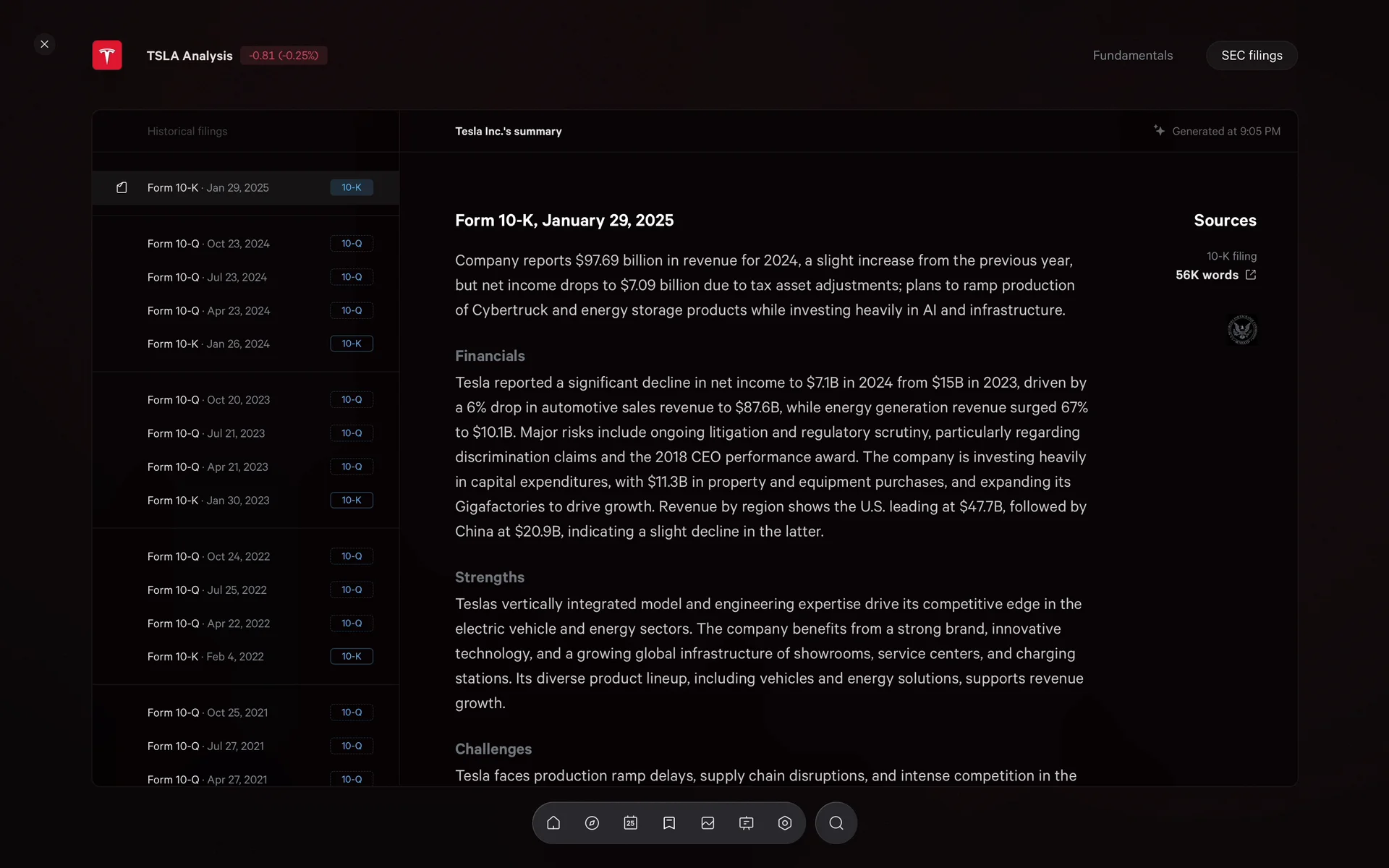Open Form 10-Q Oct 23, 2024 filing
The width and height of the screenshot is (1389, 868).
tap(208, 244)
